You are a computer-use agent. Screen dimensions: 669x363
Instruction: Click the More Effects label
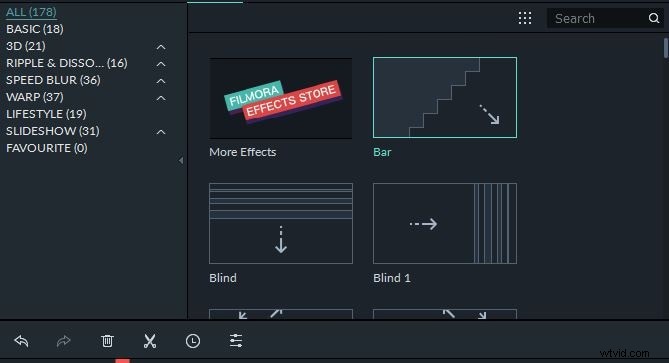pyautogui.click(x=242, y=152)
